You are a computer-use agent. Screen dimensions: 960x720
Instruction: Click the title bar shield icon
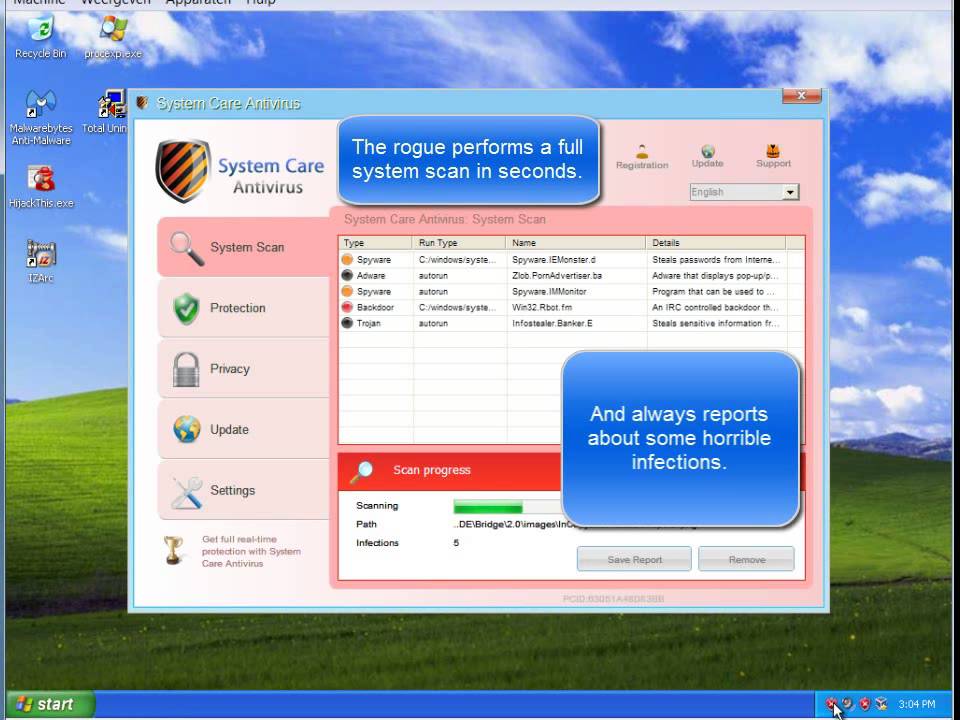pyautogui.click(x=142, y=103)
